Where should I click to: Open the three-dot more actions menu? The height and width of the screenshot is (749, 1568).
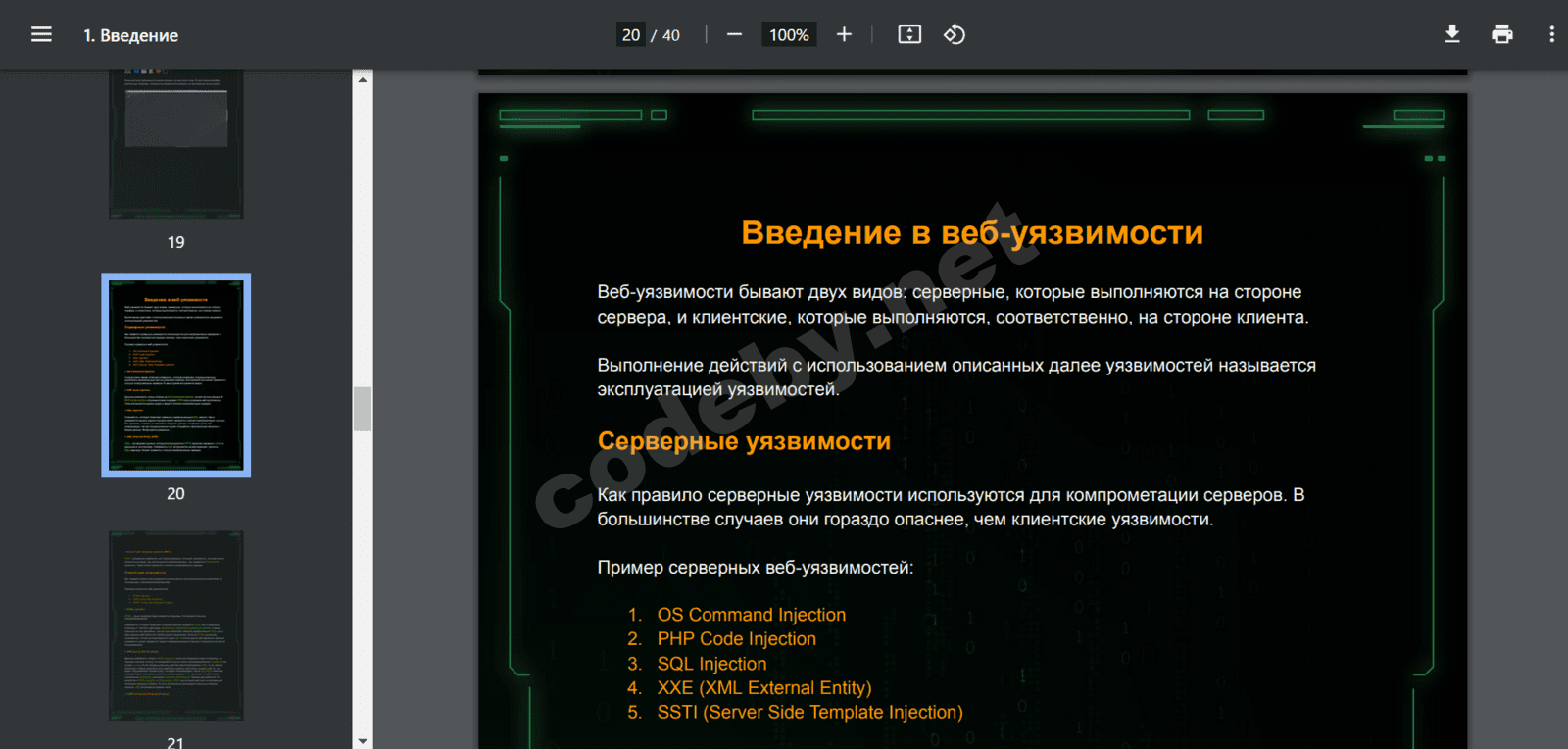(1551, 35)
